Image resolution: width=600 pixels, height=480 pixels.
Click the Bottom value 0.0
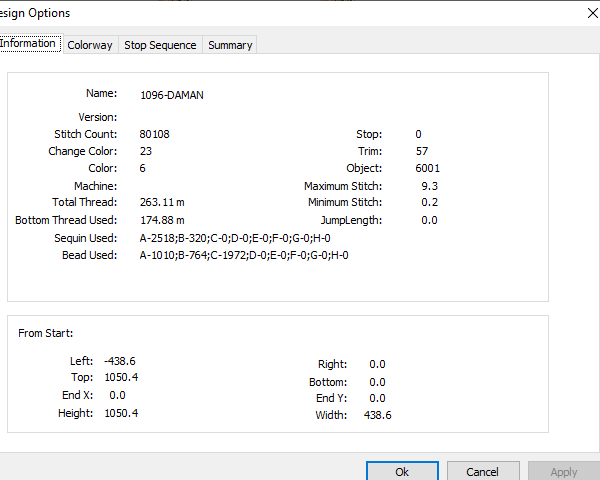377,382
